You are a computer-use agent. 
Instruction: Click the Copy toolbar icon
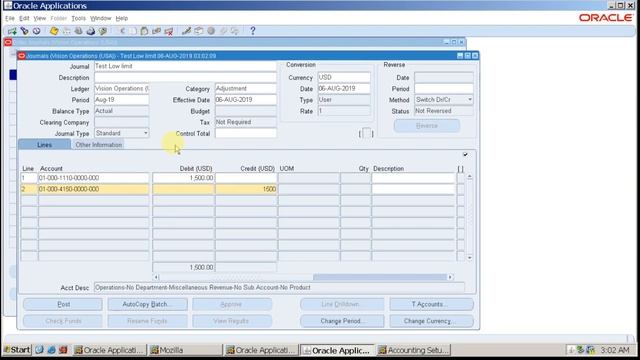pos(133,31)
